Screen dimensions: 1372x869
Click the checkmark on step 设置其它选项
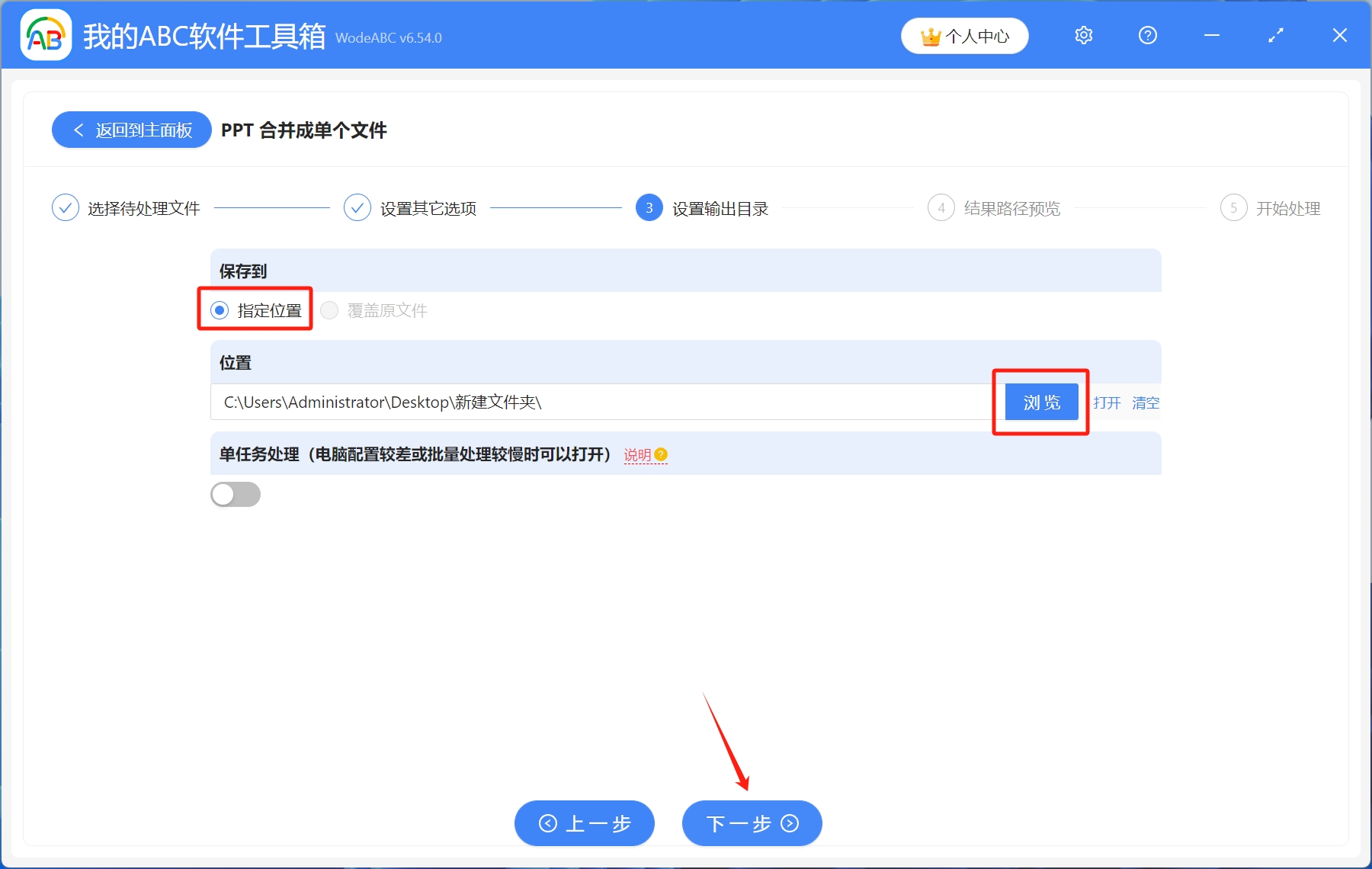(357, 207)
